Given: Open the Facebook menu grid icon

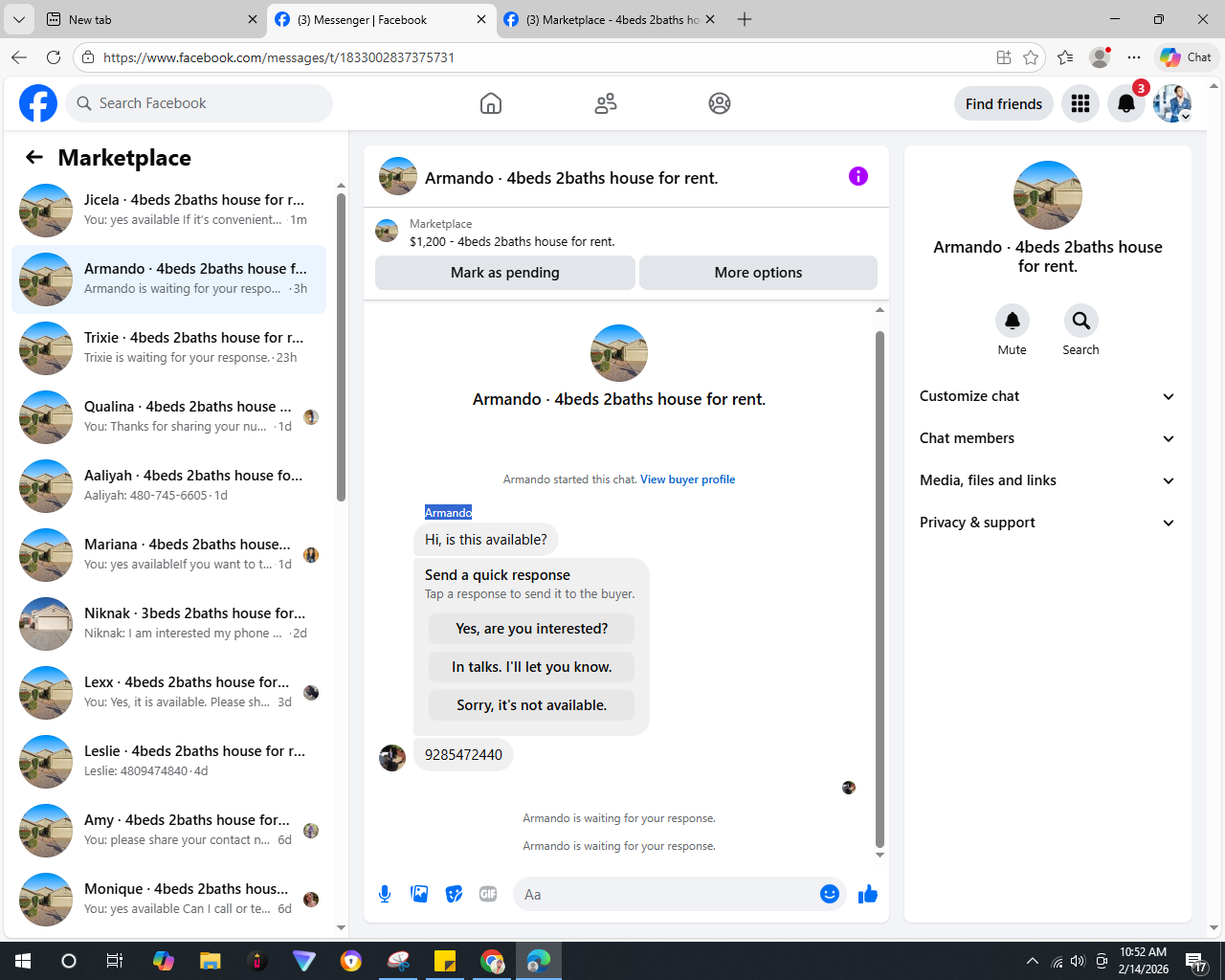Looking at the screenshot, I should (x=1080, y=103).
